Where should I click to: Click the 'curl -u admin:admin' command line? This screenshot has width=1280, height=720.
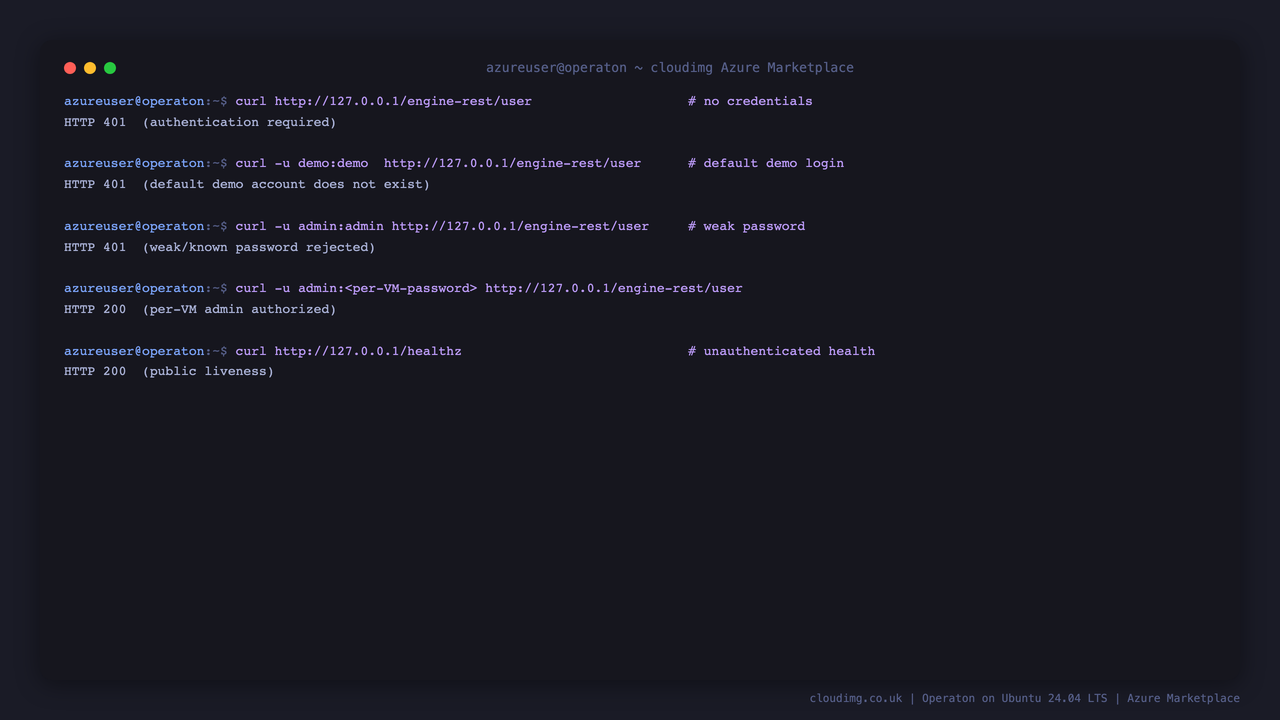[442, 226]
